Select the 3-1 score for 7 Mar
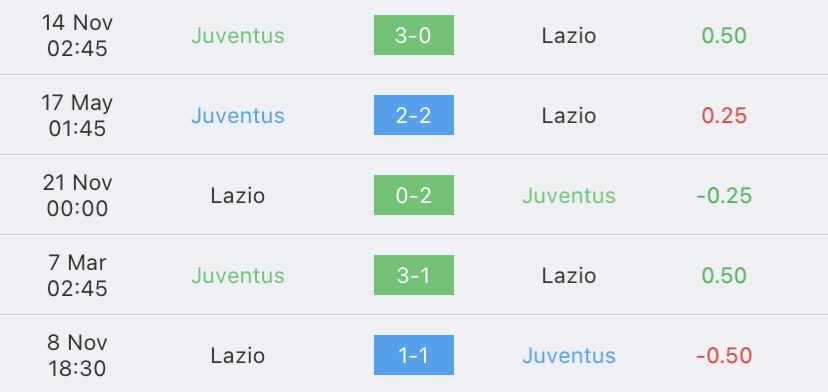The height and width of the screenshot is (392, 828). (413, 275)
